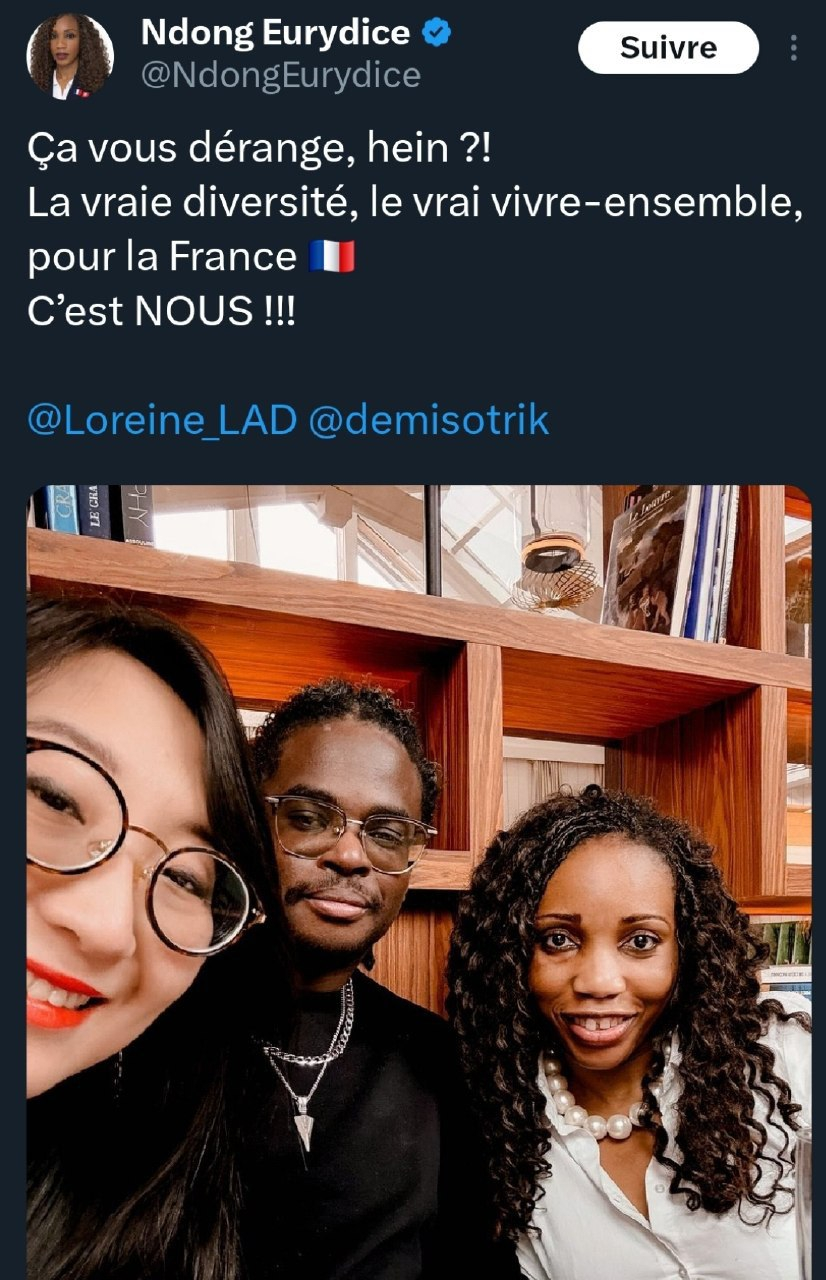Open the attached selfie photo
The width and height of the screenshot is (826, 1280).
(x=419, y=882)
